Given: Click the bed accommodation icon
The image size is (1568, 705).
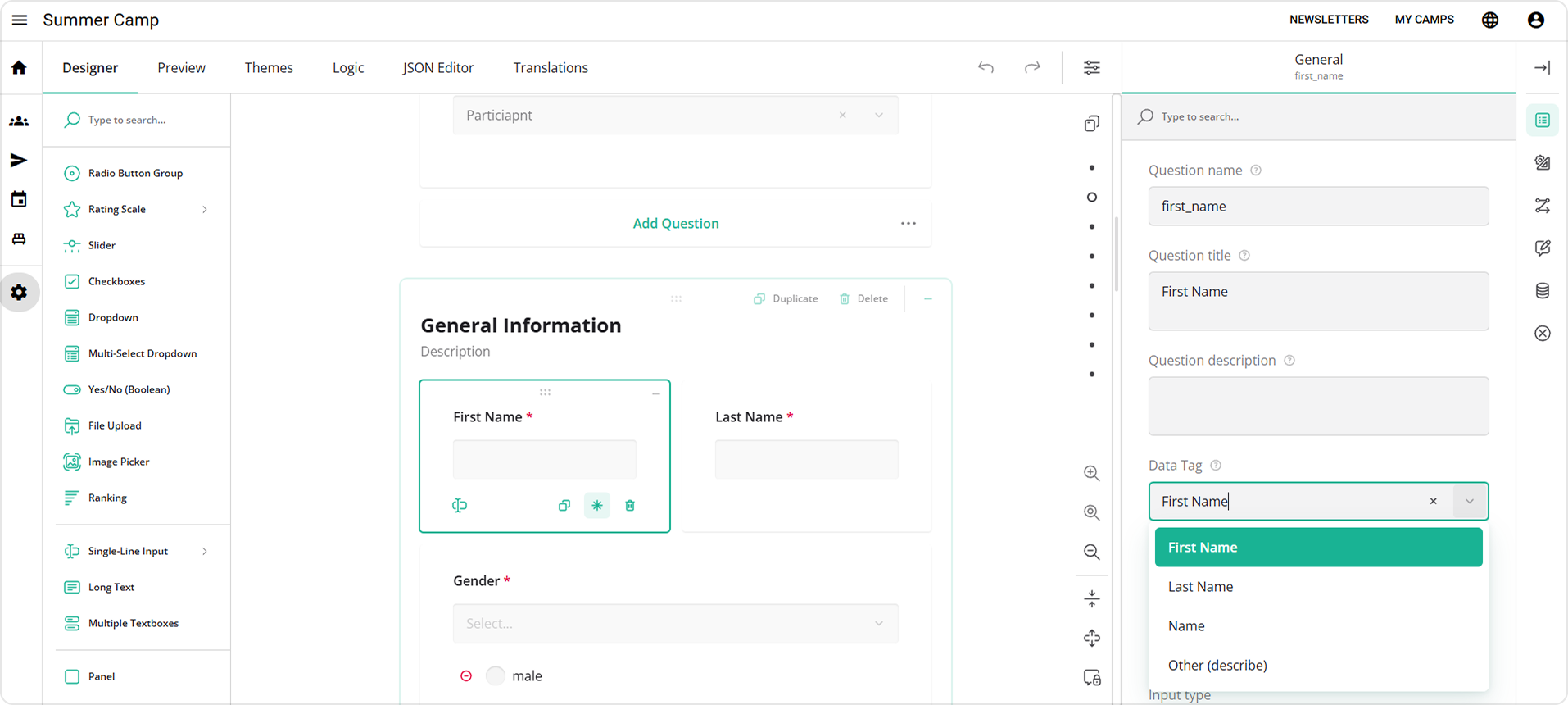Looking at the screenshot, I should (x=19, y=239).
